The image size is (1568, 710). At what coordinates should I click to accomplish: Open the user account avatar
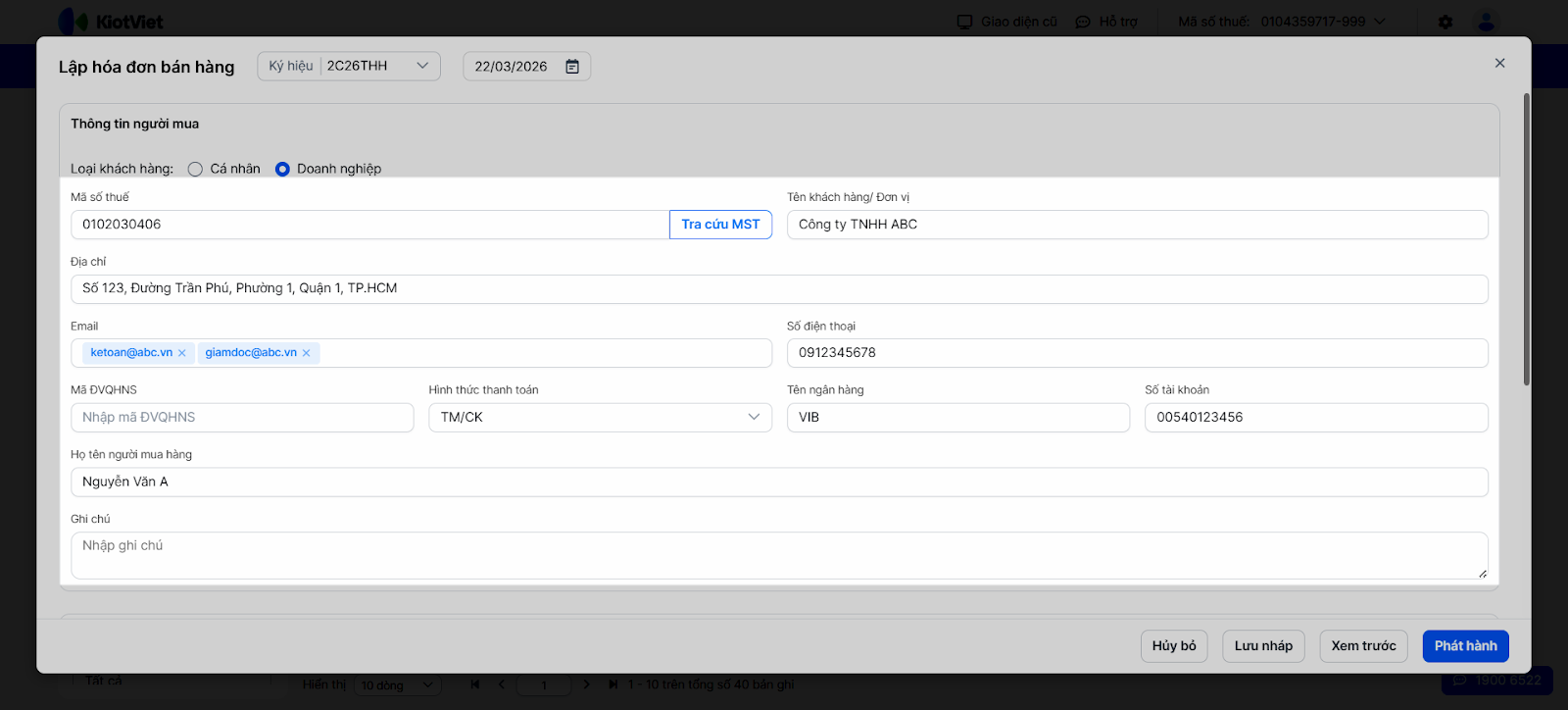(x=1487, y=22)
